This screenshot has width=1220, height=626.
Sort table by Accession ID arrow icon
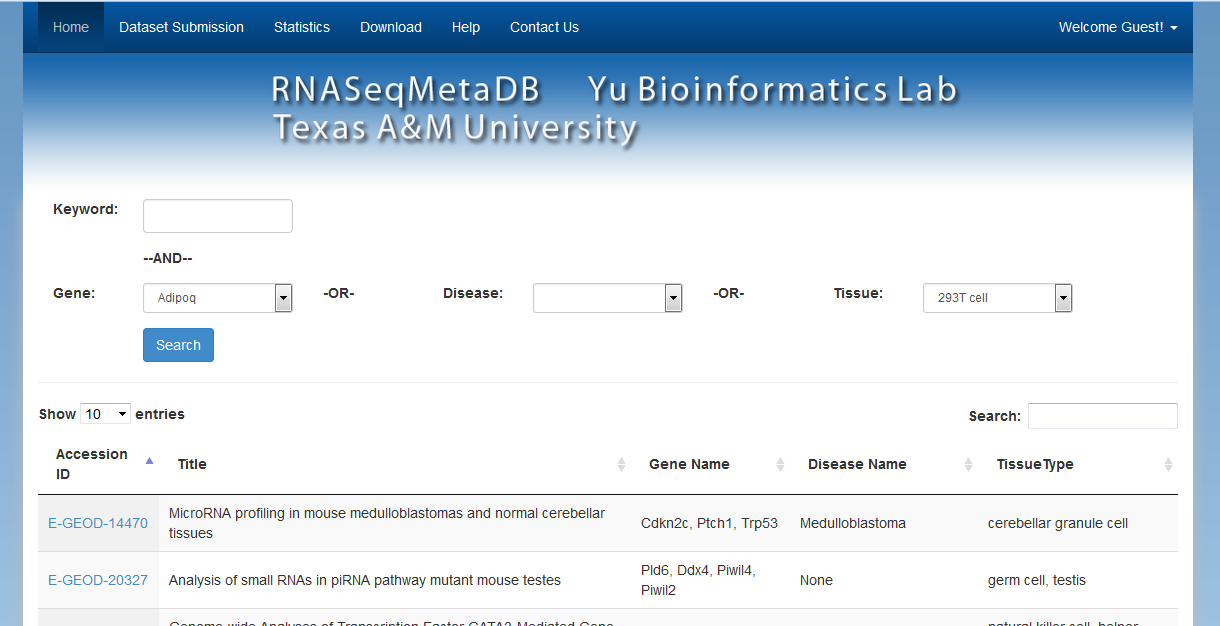click(x=150, y=461)
